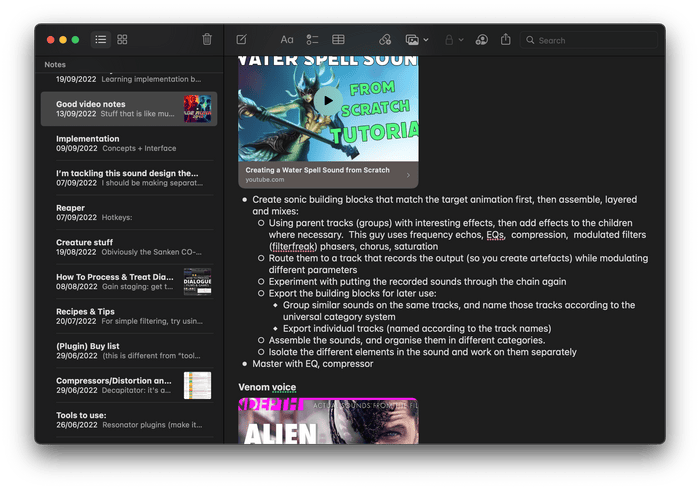Expand the media dropdown arrow
Viewport: 700px width, 490px height.
[x=426, y=40]
